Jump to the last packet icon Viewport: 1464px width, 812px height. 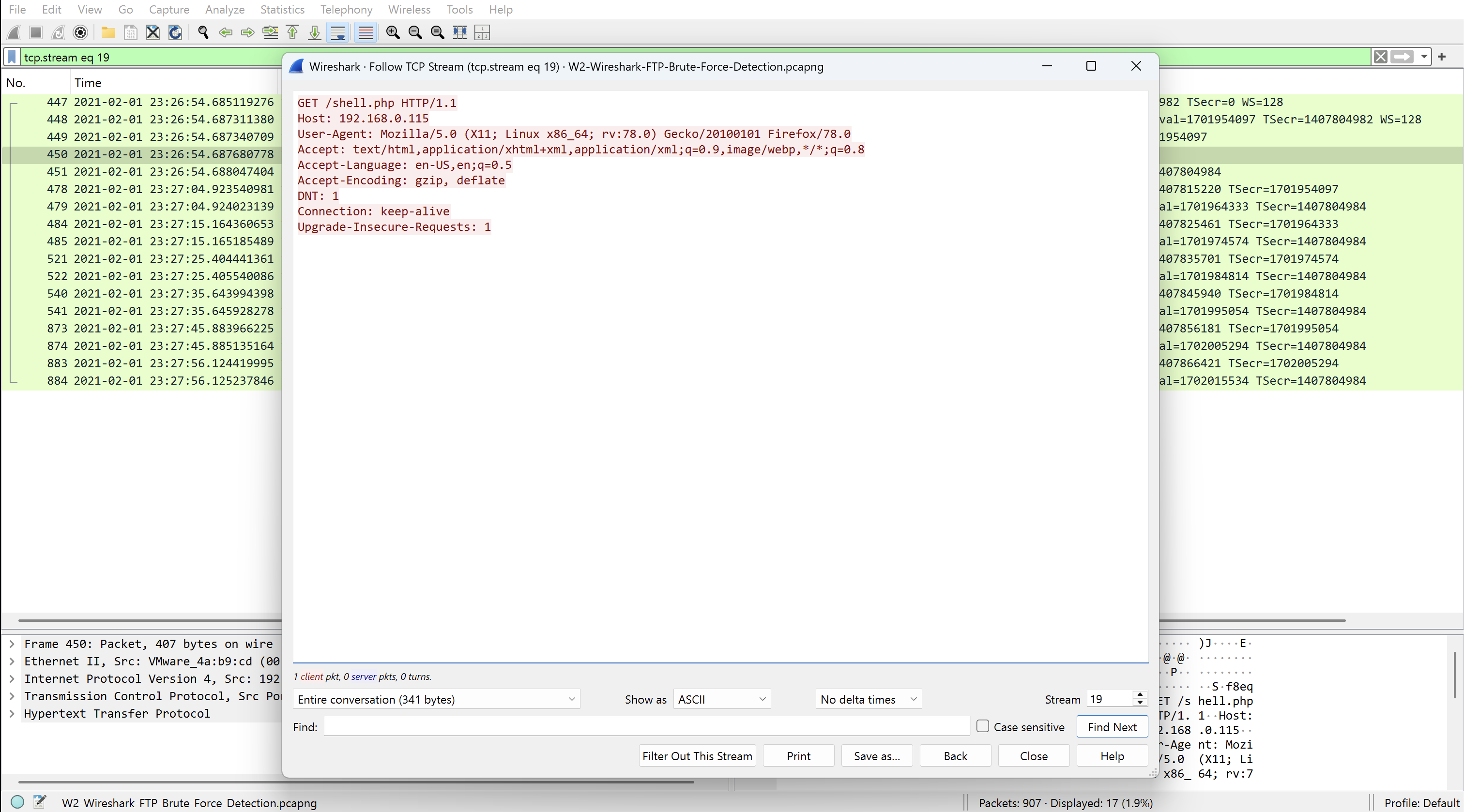click(x=314, y=32)
